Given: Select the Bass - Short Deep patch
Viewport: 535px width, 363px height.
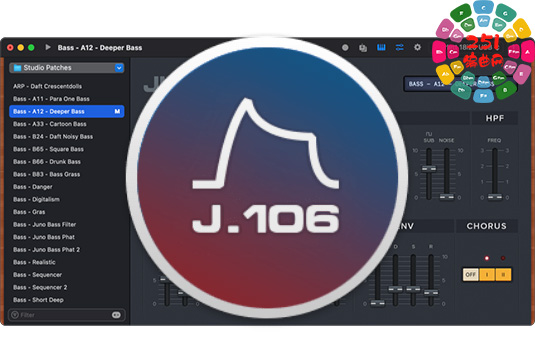Looking at the screenshot, I should pyautogui.click(x=38, y=300).
